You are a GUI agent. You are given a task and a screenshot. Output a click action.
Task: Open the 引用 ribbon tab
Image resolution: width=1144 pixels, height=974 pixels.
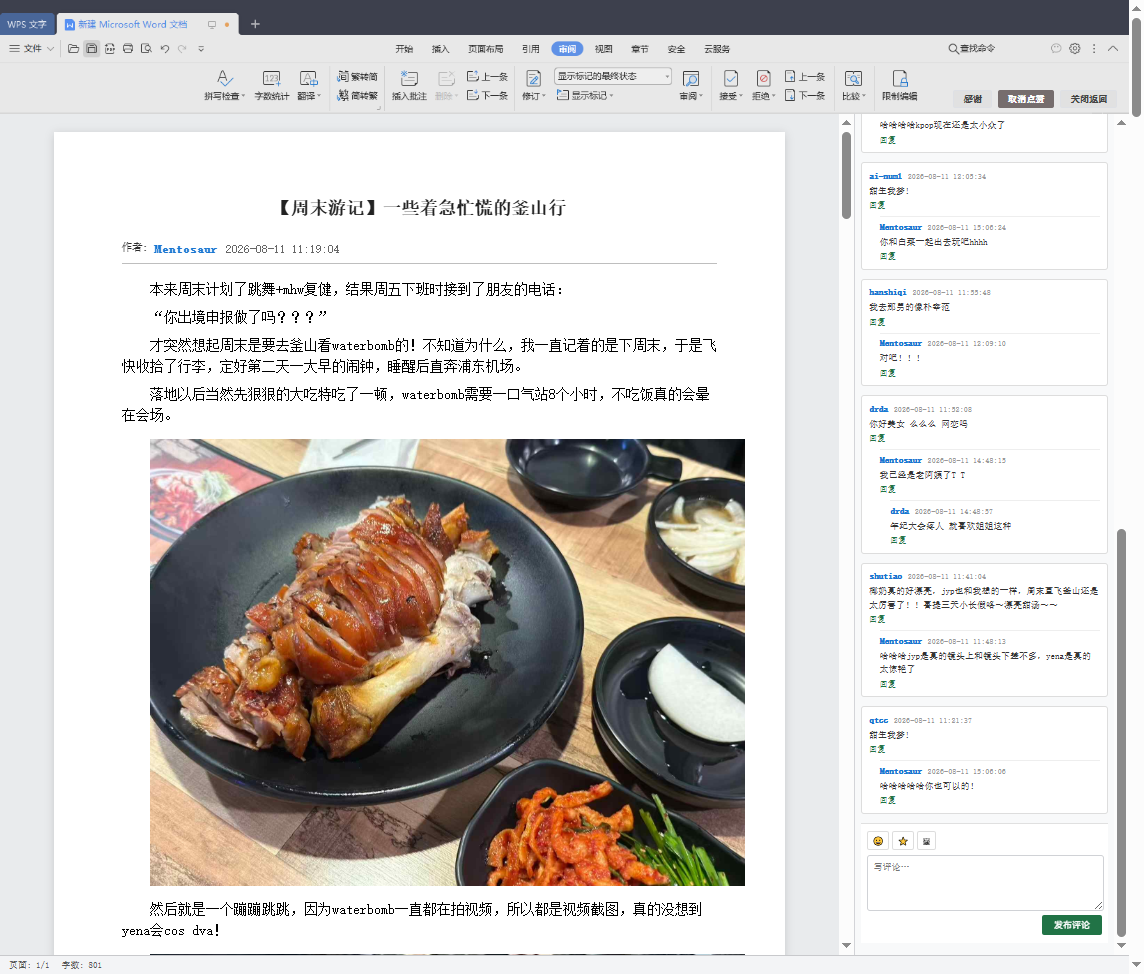(x=530, y=49)
